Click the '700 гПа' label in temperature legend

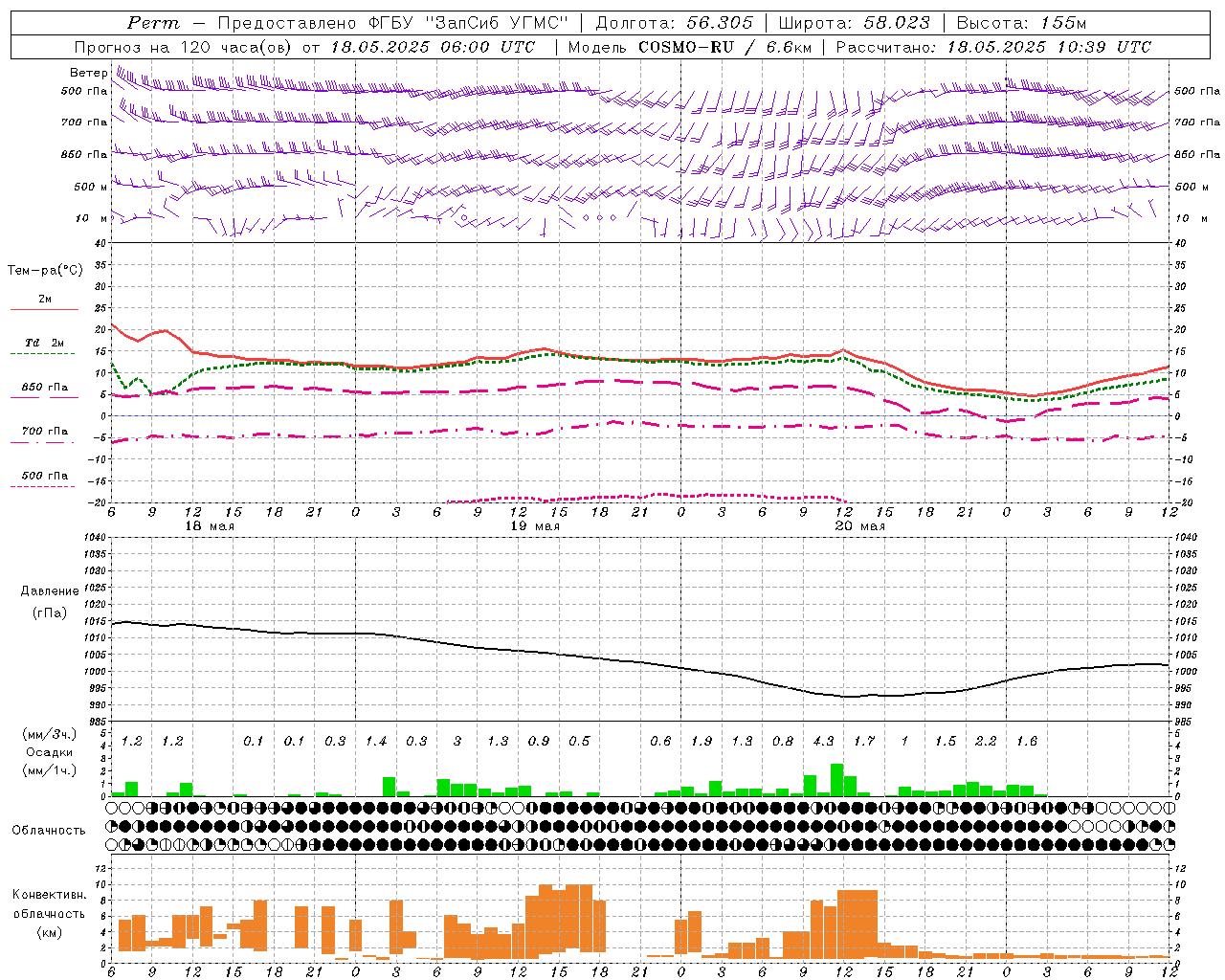[44, 431]
